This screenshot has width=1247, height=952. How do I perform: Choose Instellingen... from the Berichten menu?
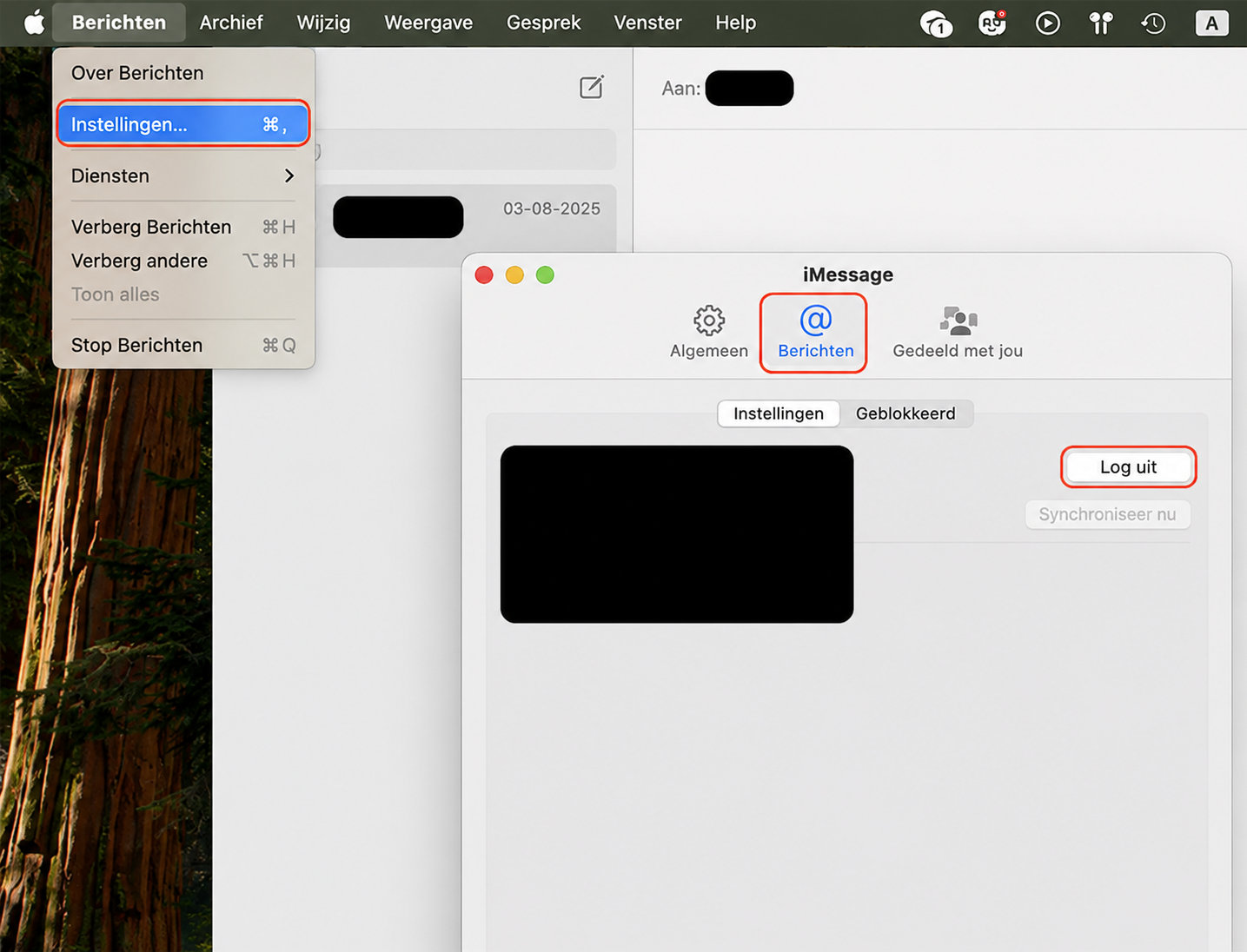coord(183,124)
